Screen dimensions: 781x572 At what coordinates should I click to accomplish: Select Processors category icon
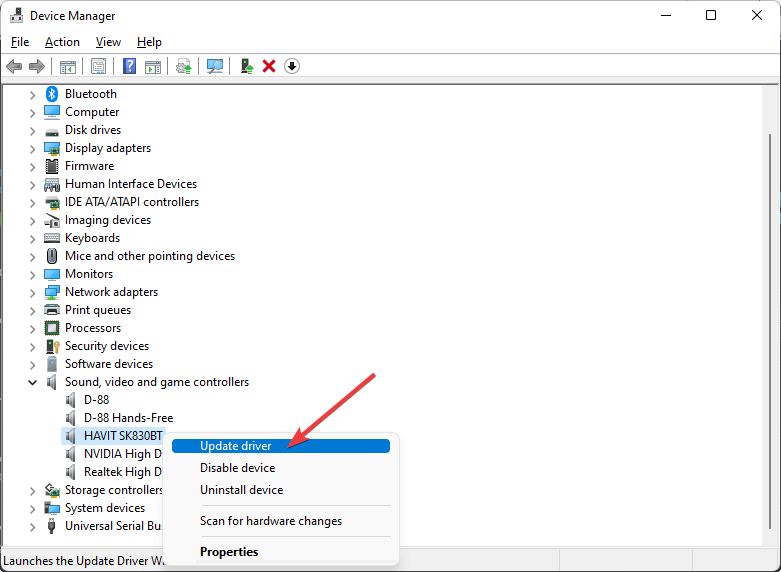click(x=52, y=328)
